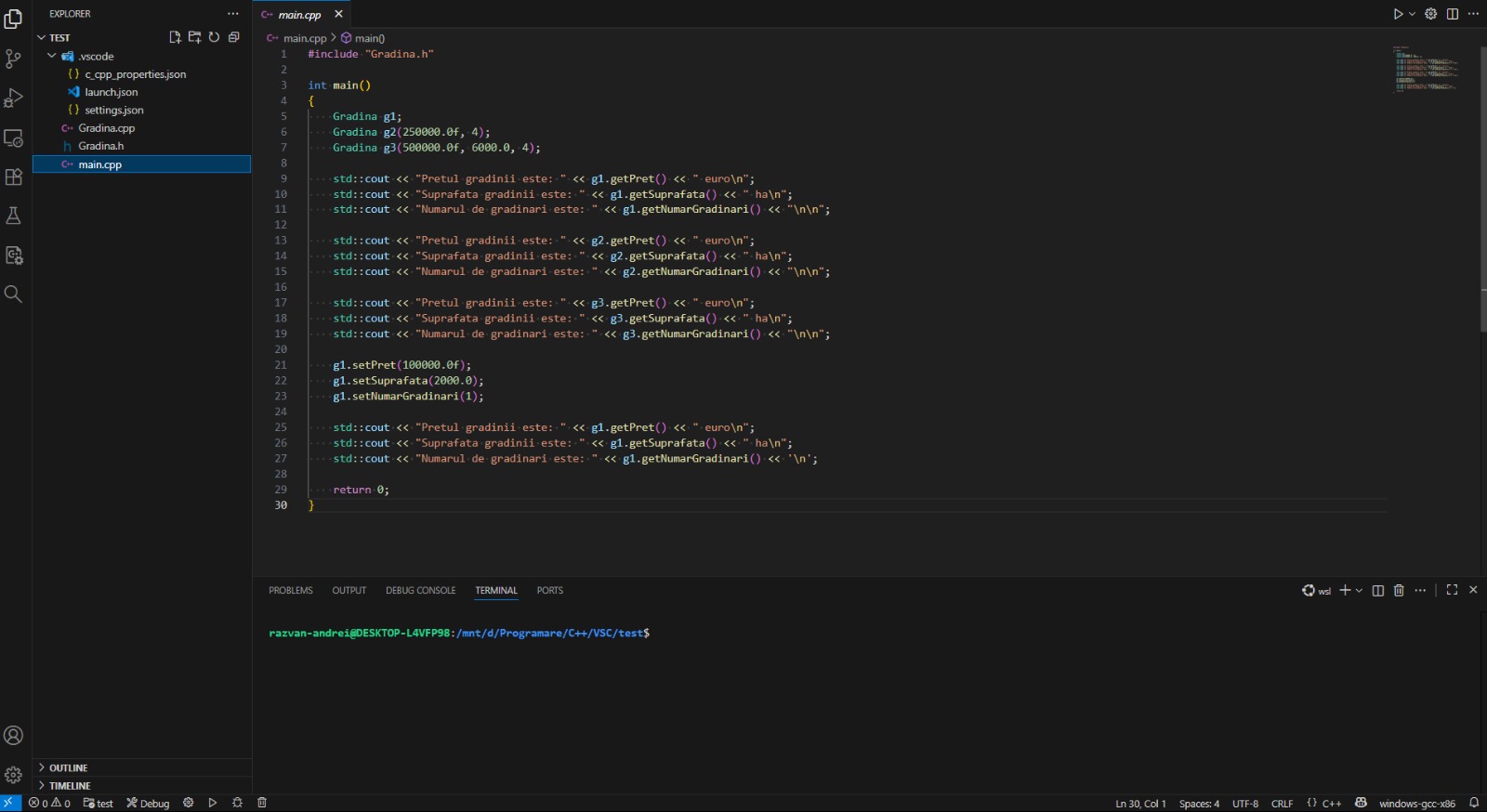Viewport: 1487px width, 812px height.
Task: Click the CRLF line ending indicator
Action: [x=1282, y=804]
